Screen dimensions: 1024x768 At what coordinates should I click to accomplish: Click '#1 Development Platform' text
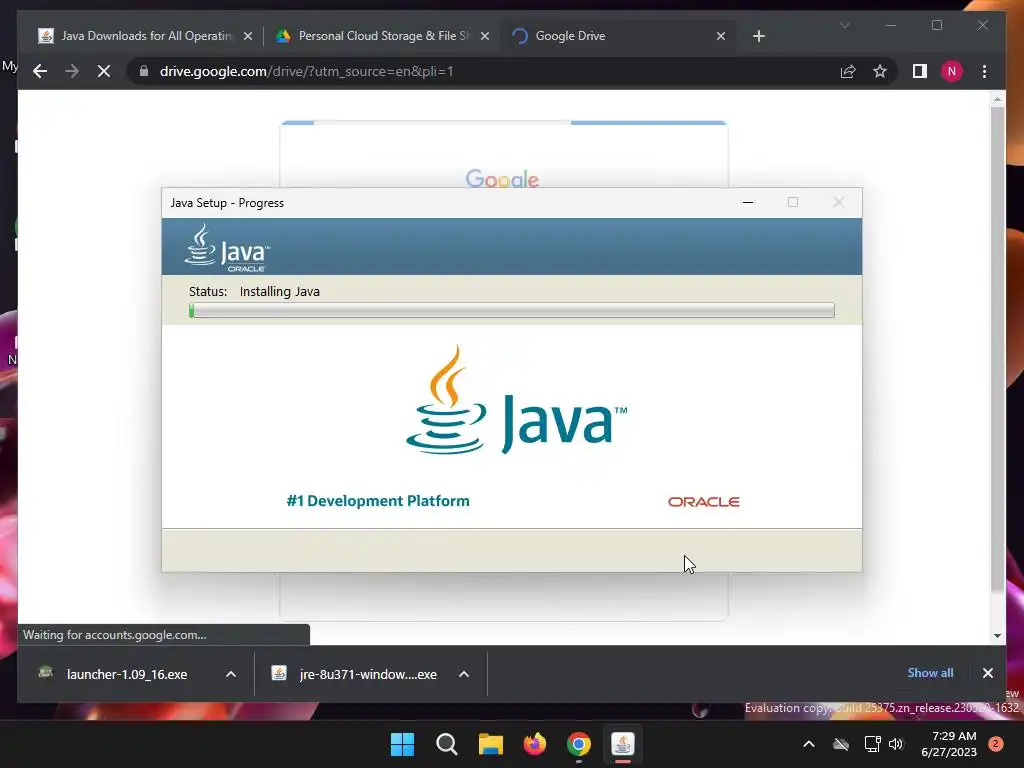(377, 501)
